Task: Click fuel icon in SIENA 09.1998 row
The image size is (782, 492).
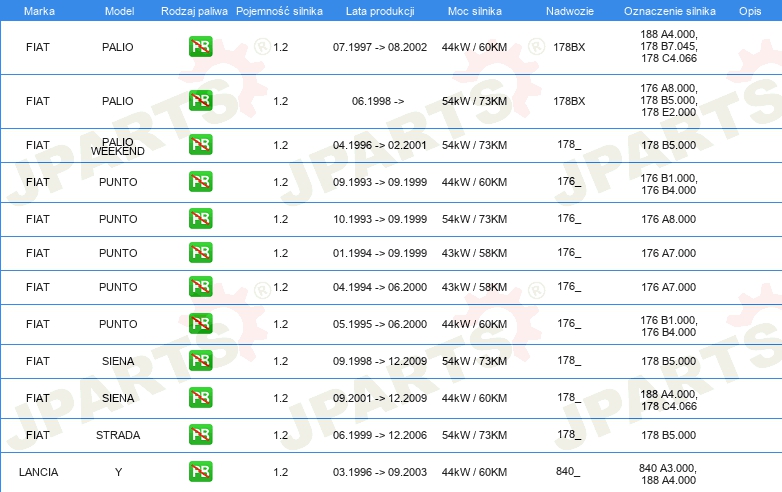Action: coord(200,360)
